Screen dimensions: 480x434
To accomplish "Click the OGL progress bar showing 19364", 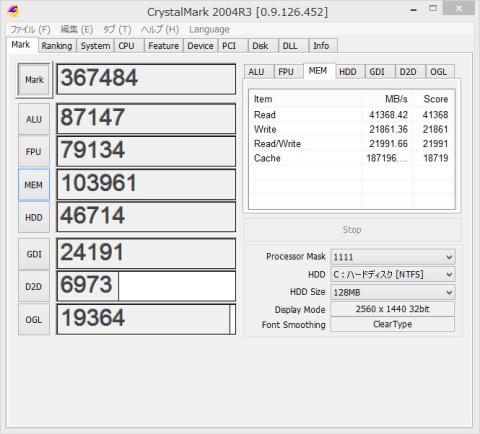I will [x=146, y=319].
